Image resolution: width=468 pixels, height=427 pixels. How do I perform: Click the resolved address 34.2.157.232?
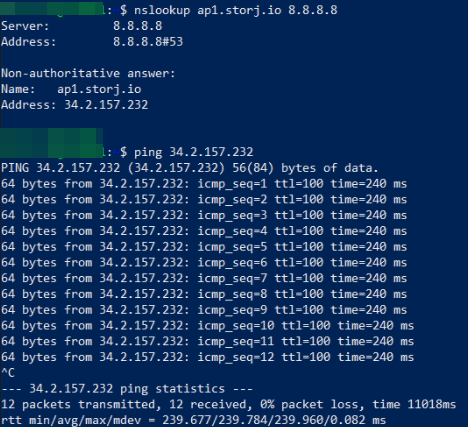pos(106,105)
